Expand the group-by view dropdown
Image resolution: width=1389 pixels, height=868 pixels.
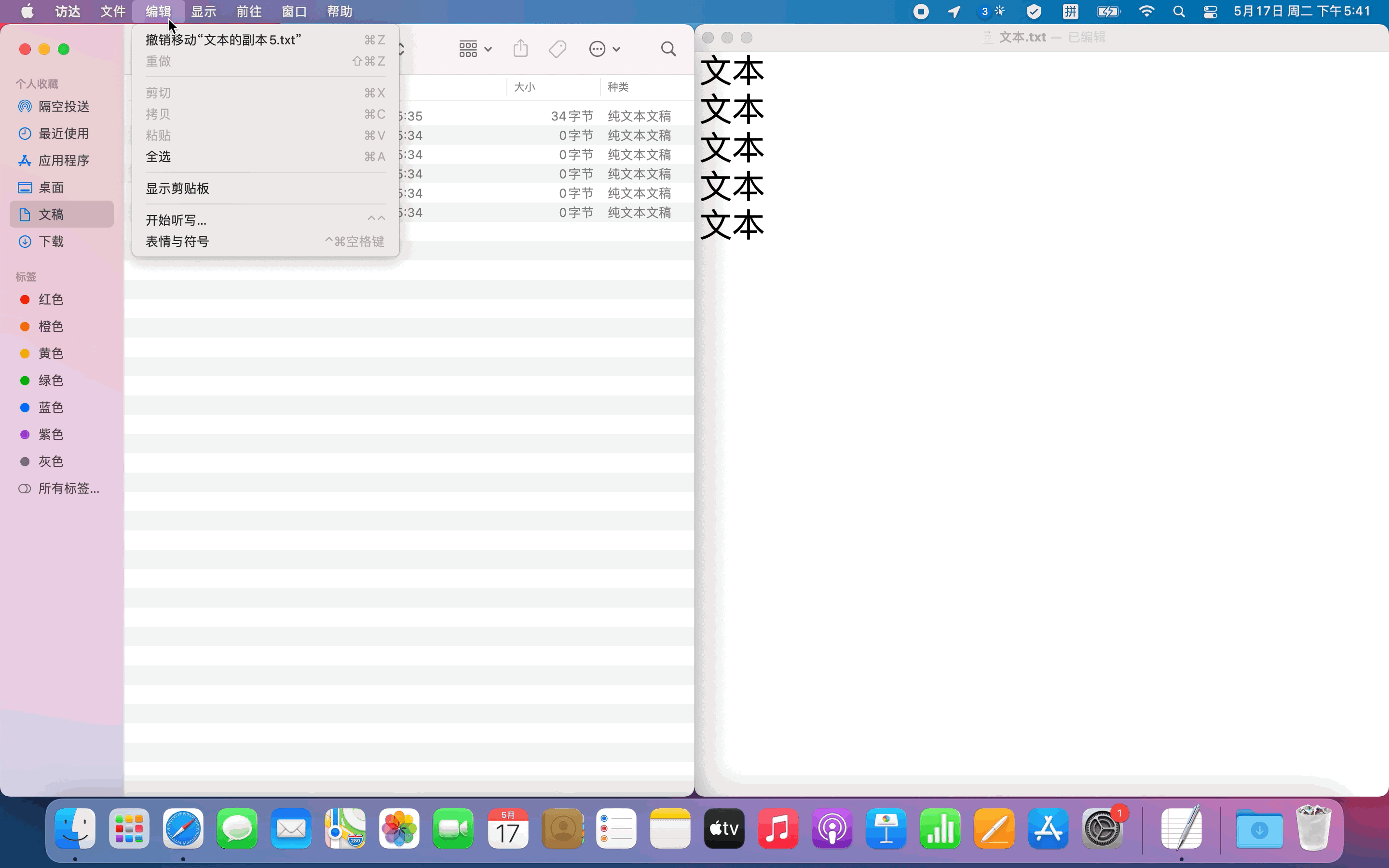tap(475, 49)
